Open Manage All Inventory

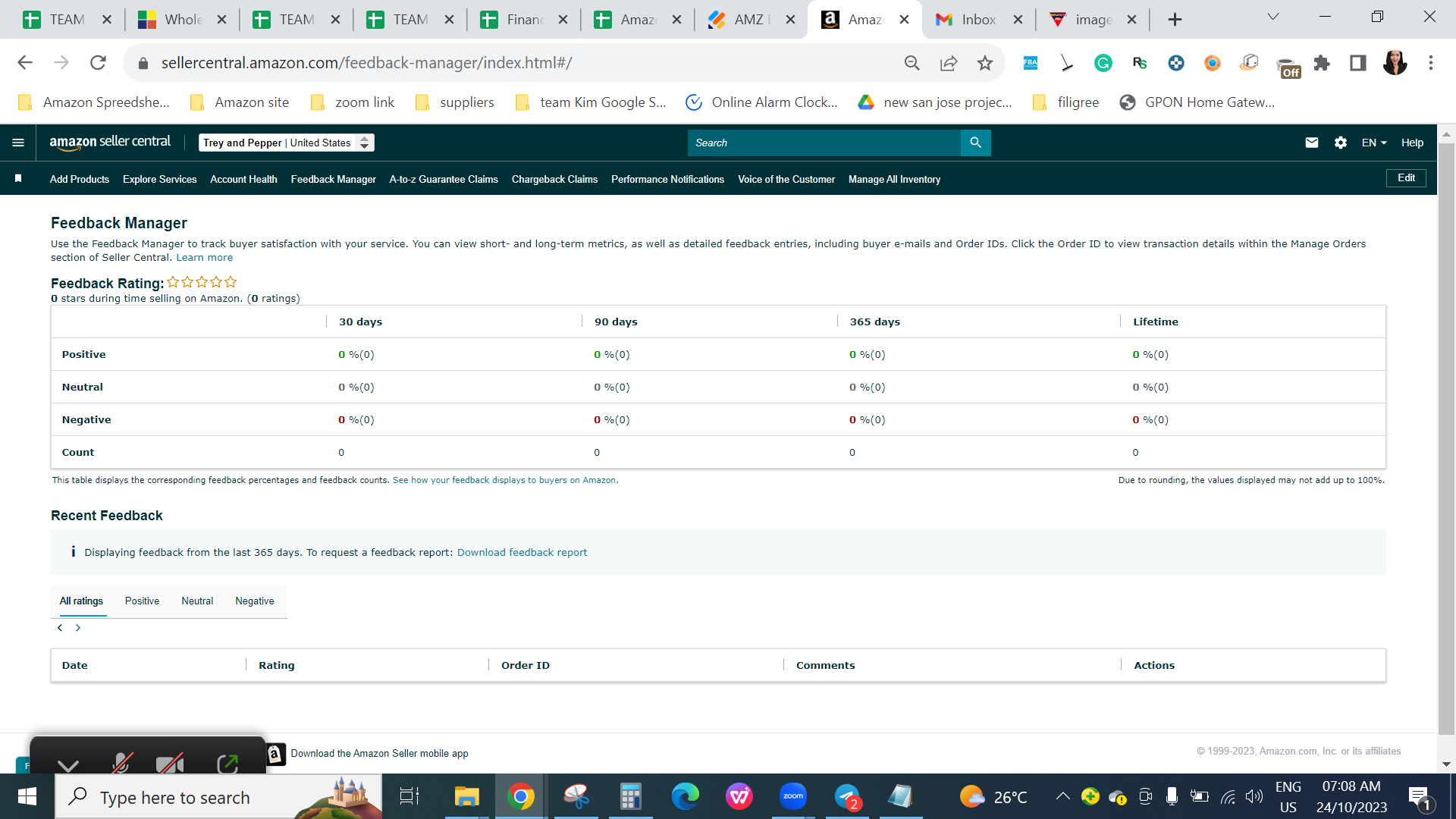(894, 180)
